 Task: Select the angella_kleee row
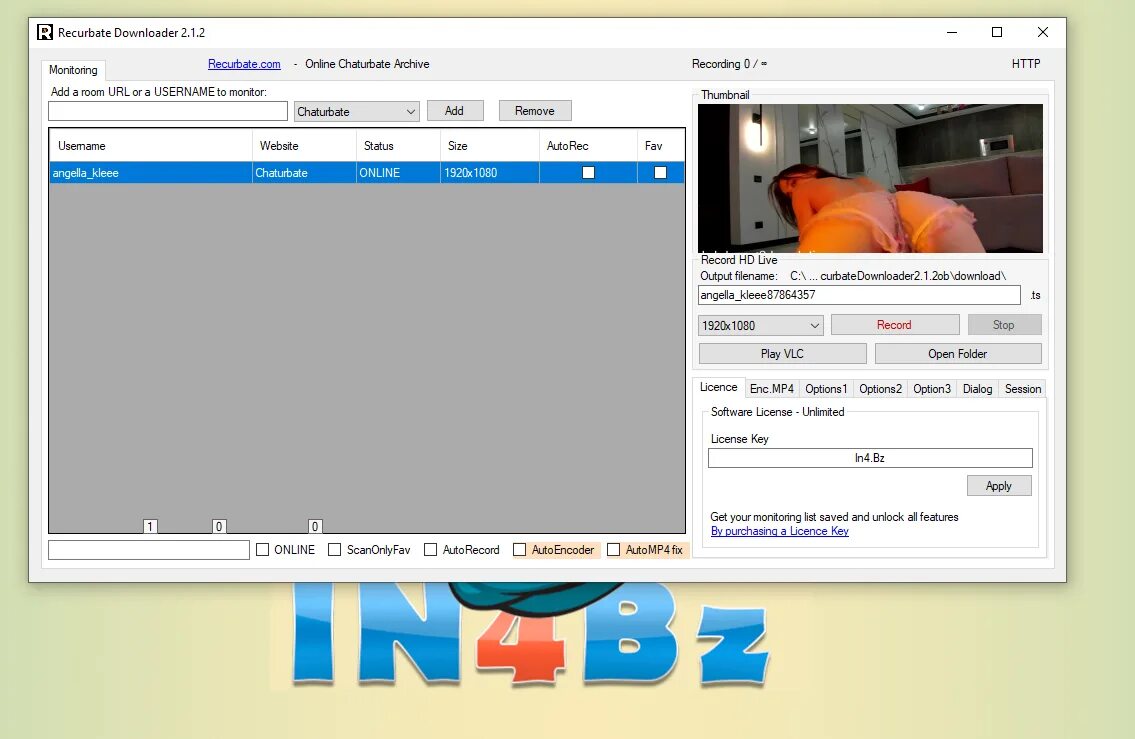tap(367, 172)
